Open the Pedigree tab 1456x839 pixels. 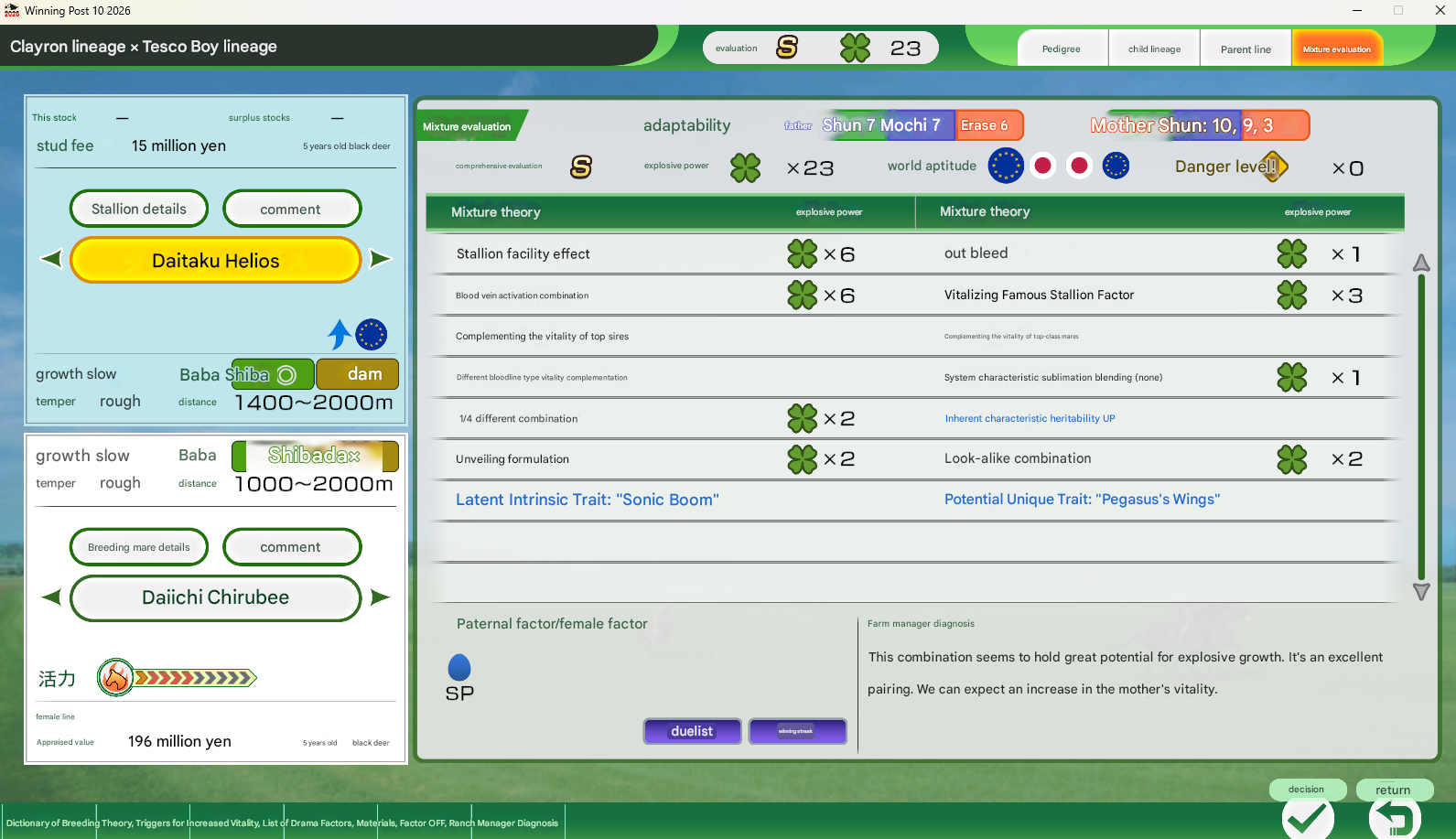click(x=1062, y=48)
